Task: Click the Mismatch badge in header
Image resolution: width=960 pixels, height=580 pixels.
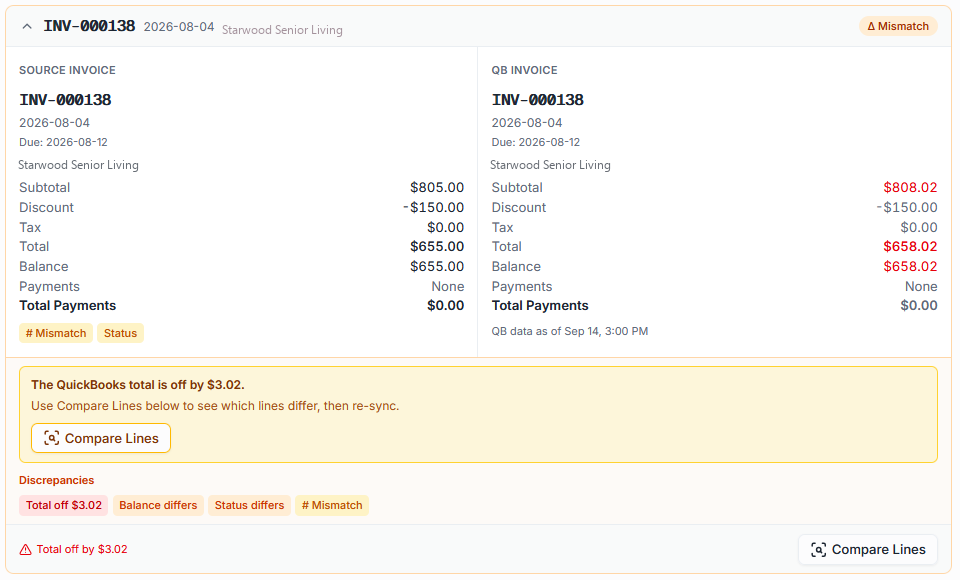Action: pyautogui.click(x=898, y=26)
